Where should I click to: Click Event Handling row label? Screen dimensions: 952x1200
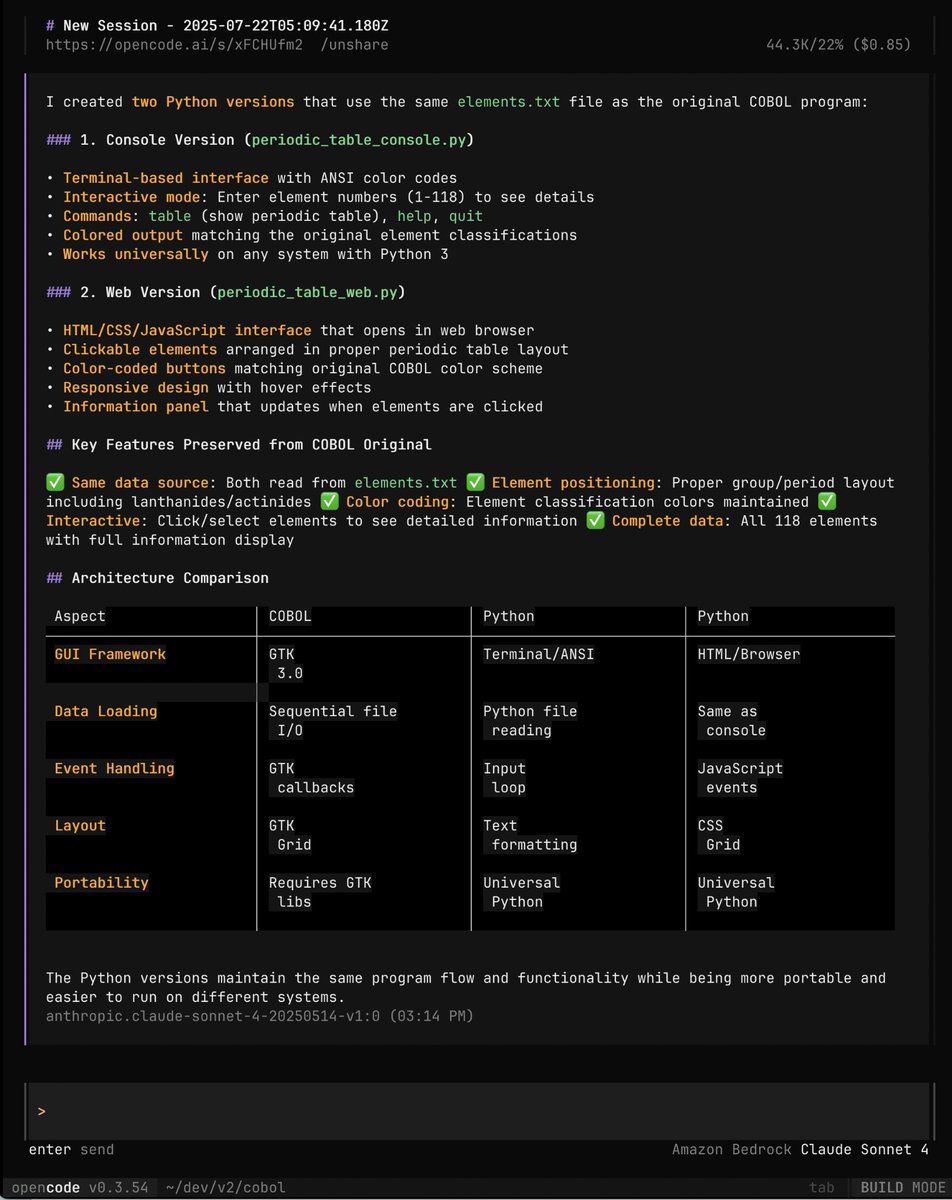click(x=114, y=768)
